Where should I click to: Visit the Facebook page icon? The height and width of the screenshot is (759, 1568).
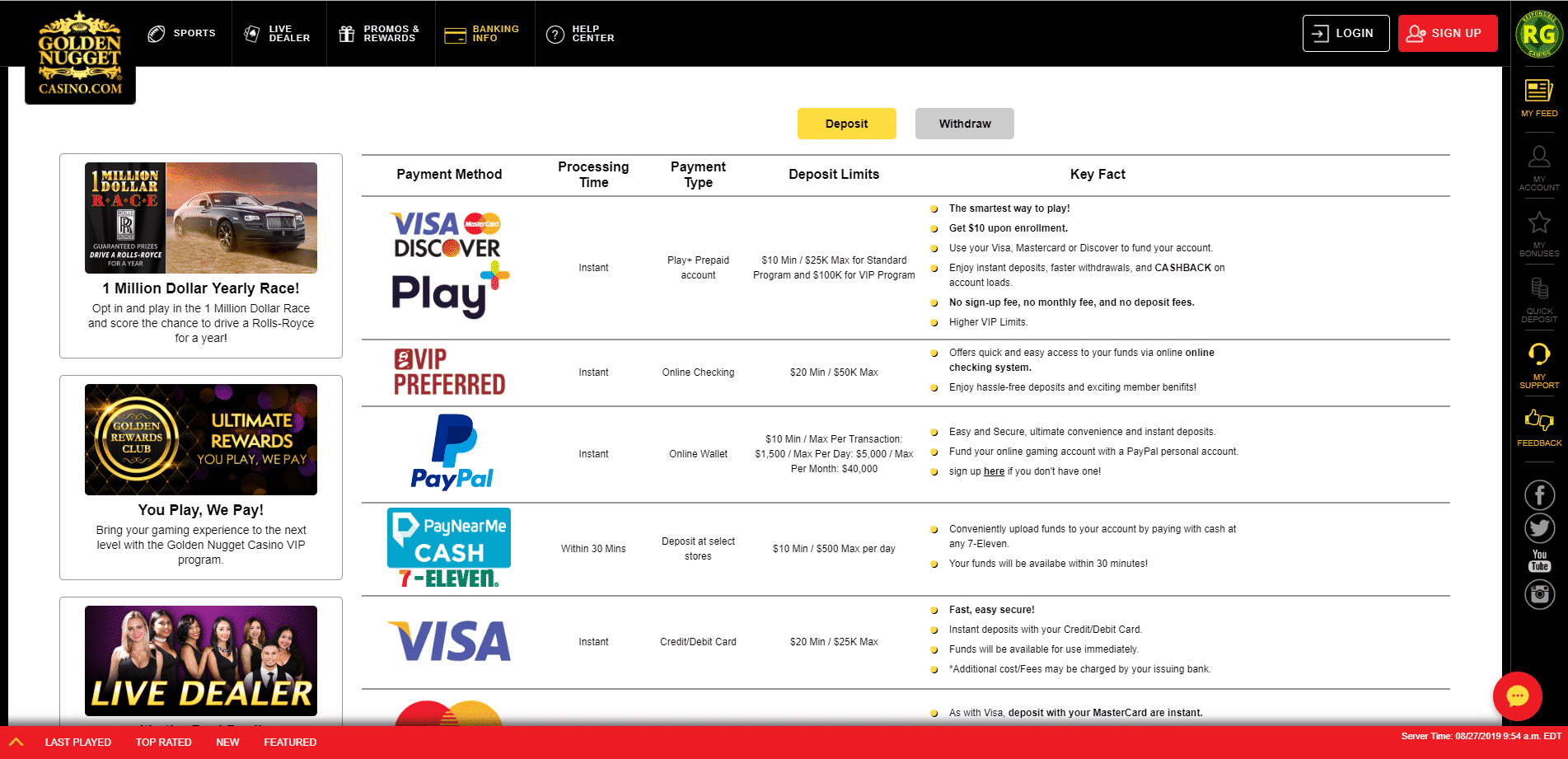click(x=1539, y=495)
